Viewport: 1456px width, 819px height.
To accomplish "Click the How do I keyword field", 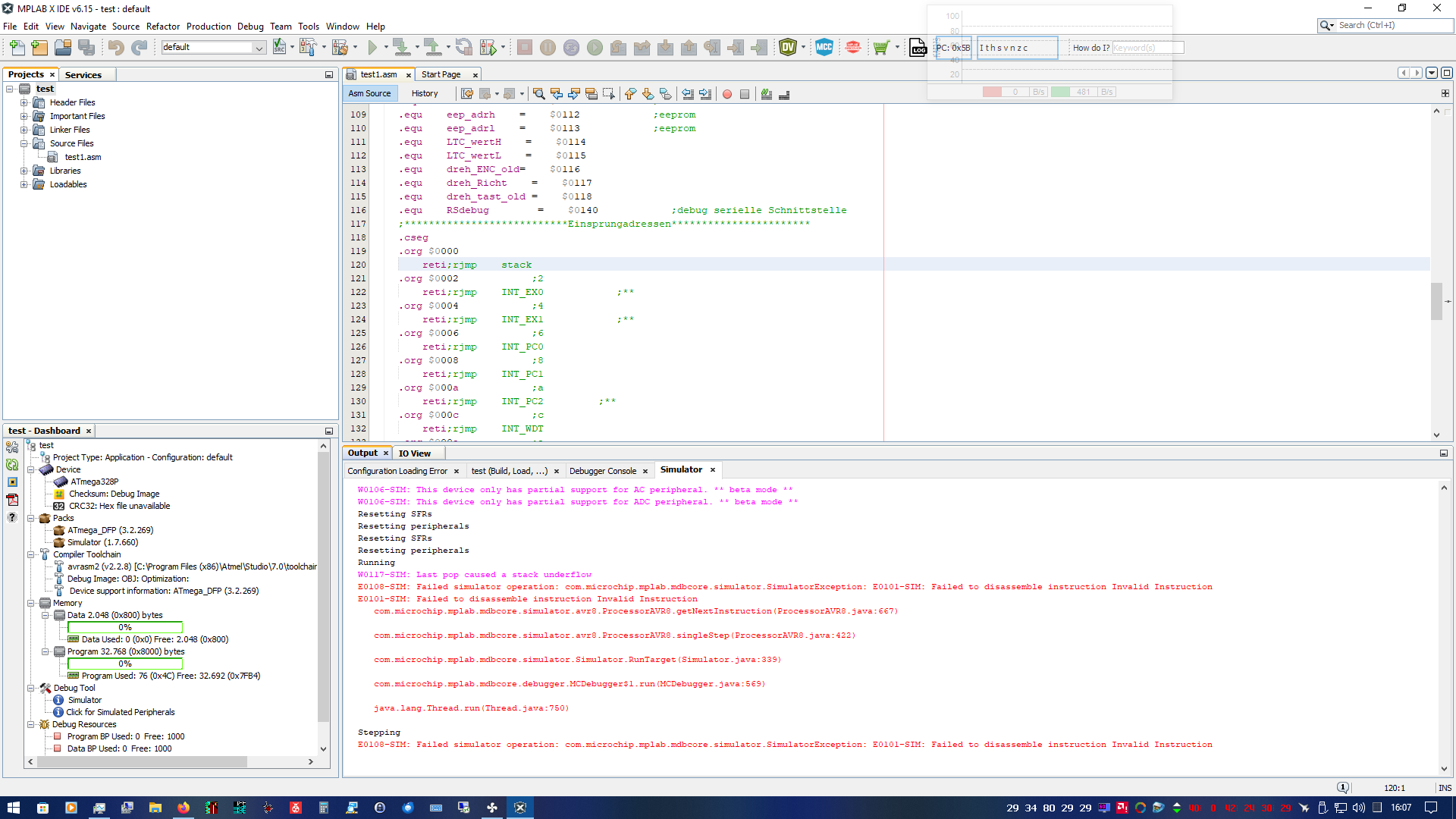I will click(1147, 48).
